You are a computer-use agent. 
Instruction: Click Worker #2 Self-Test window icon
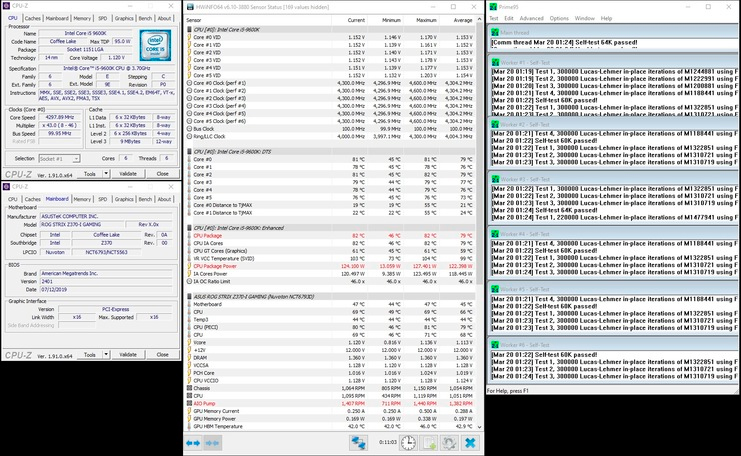[x=495, y=124]
